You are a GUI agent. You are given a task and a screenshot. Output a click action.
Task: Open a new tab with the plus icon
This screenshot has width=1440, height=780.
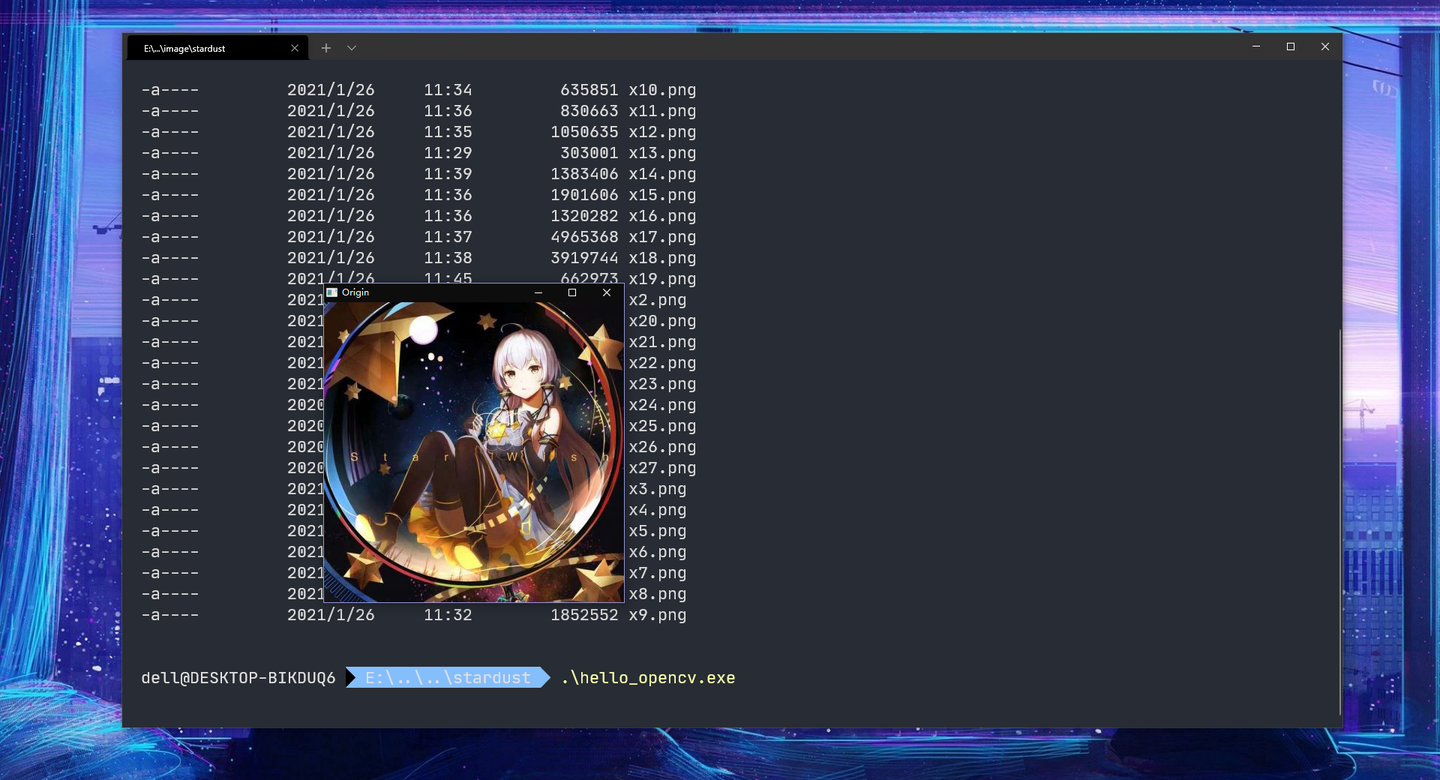click(x=326, y=47)
